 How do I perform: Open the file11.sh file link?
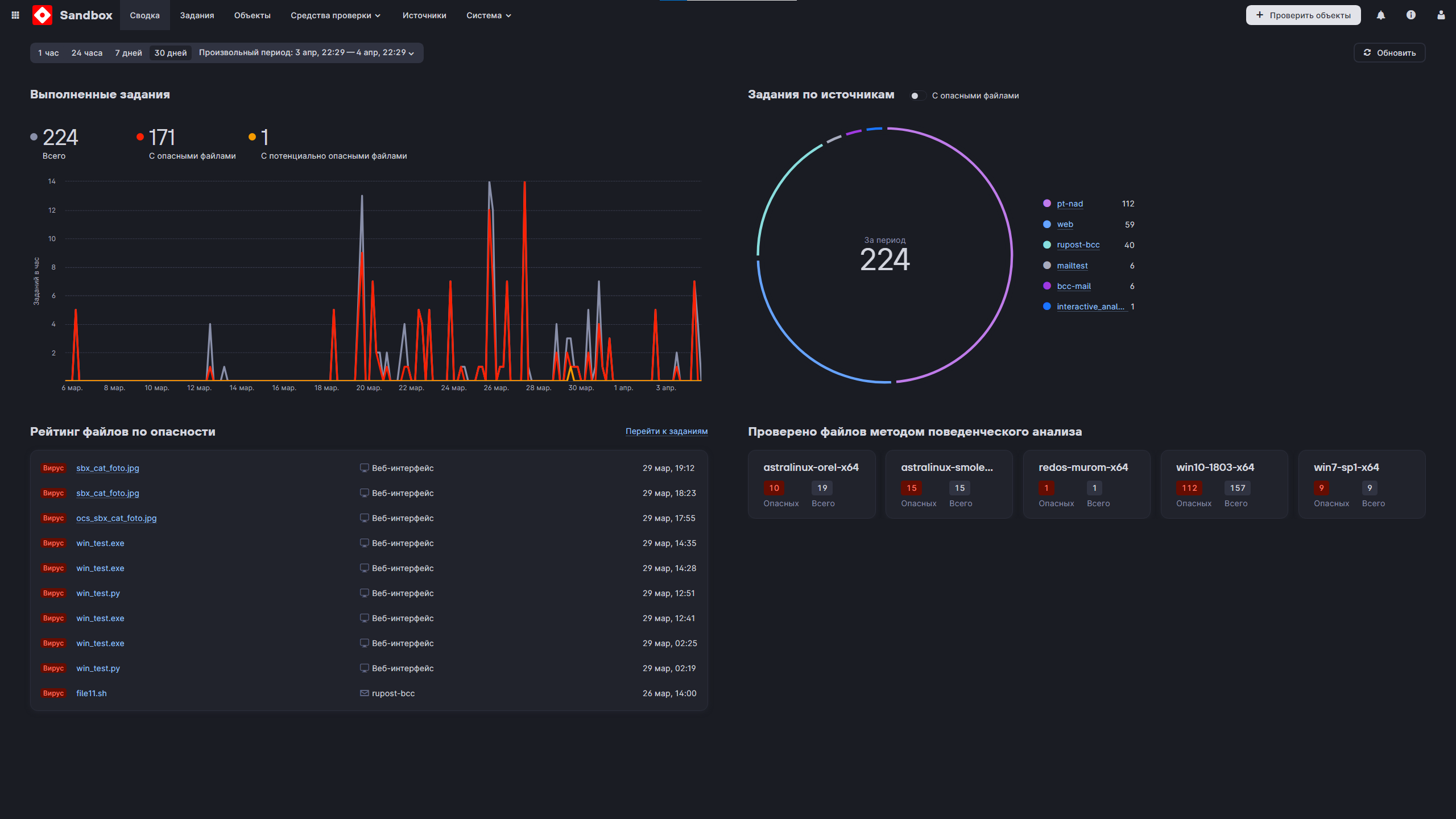tap(92, 693)
